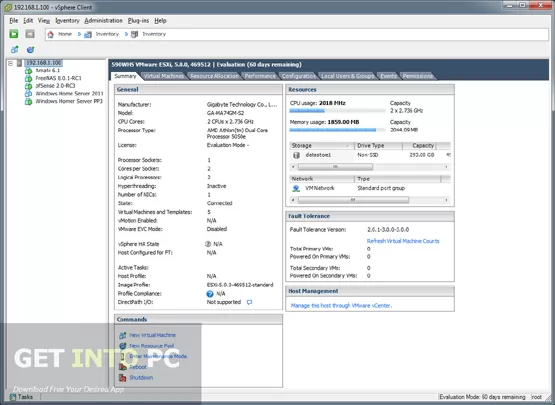
Task: Click Refresh Virtual Machine Counts link
Action: tap(403, 241)
